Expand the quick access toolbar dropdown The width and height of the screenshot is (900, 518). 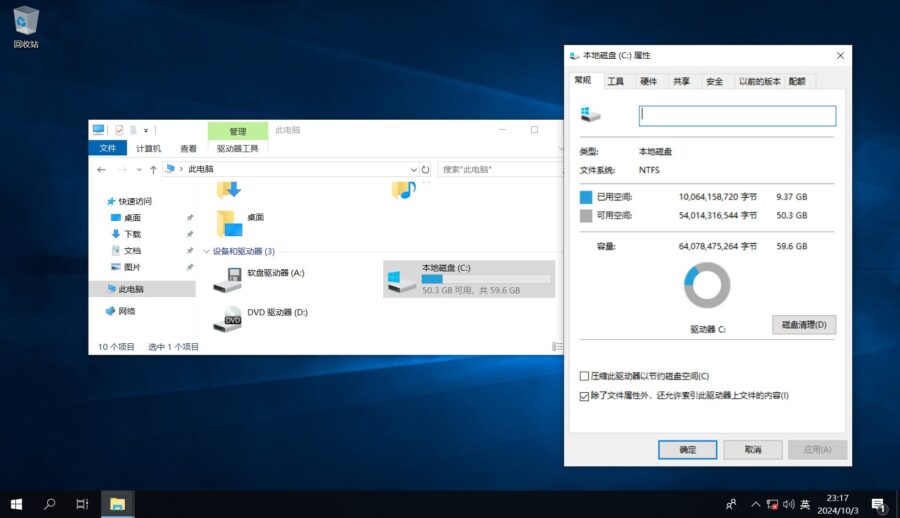click(x=146, y=131)
